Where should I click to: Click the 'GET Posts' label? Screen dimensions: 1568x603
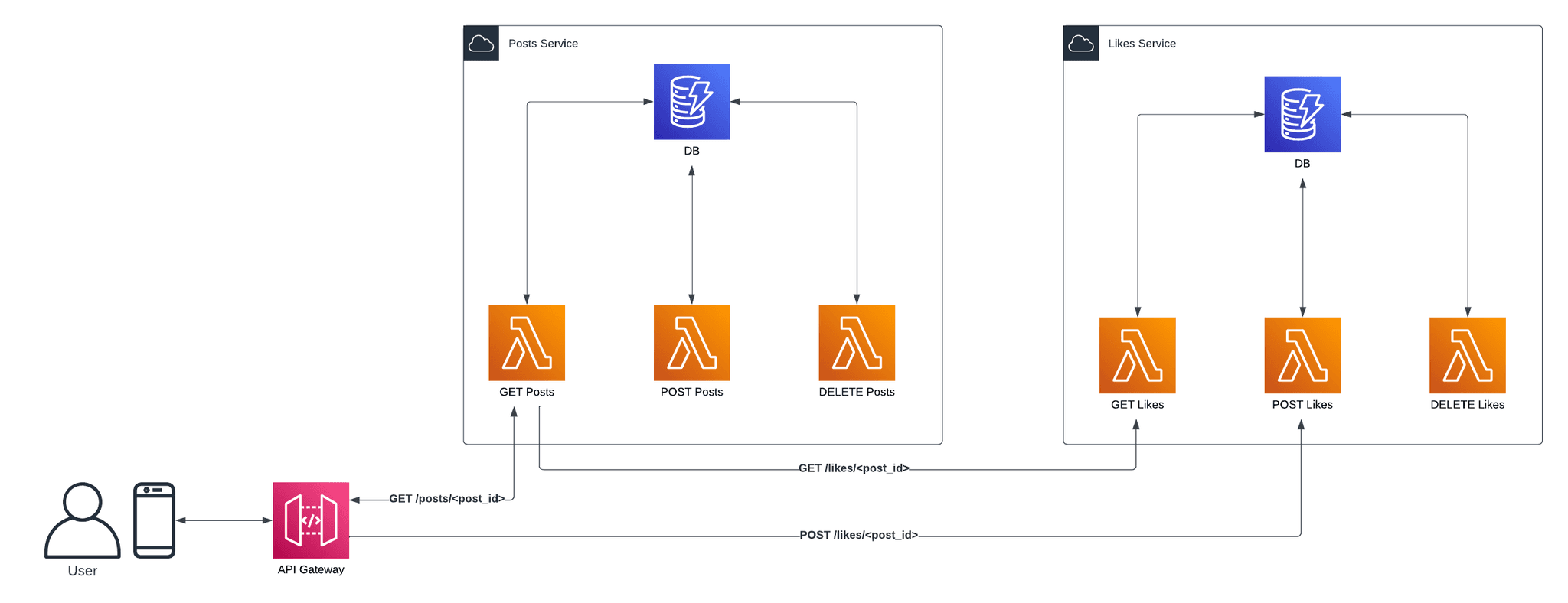(x=527, y=392)
